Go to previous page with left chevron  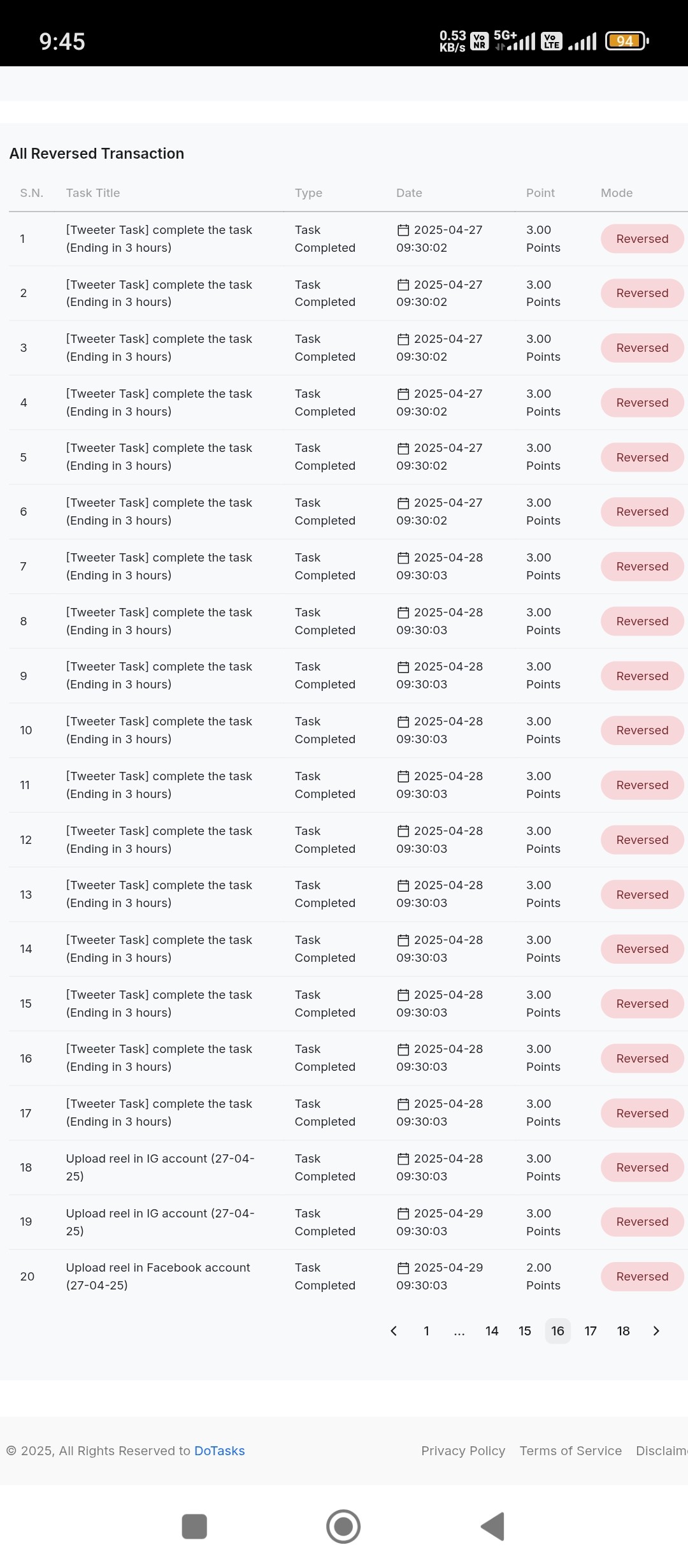click(394, 1331)
